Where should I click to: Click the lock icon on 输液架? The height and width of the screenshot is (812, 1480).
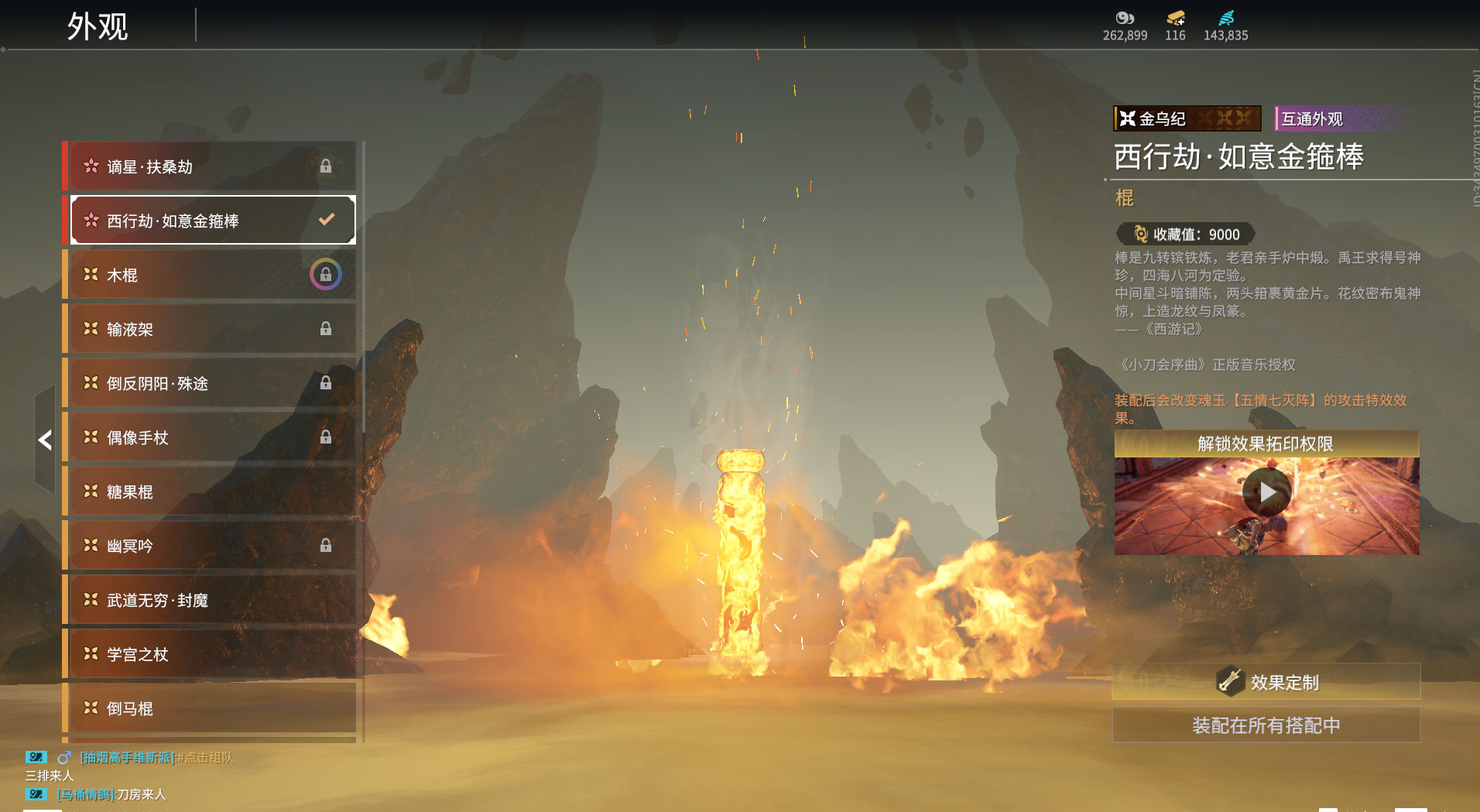click(326, 329)
